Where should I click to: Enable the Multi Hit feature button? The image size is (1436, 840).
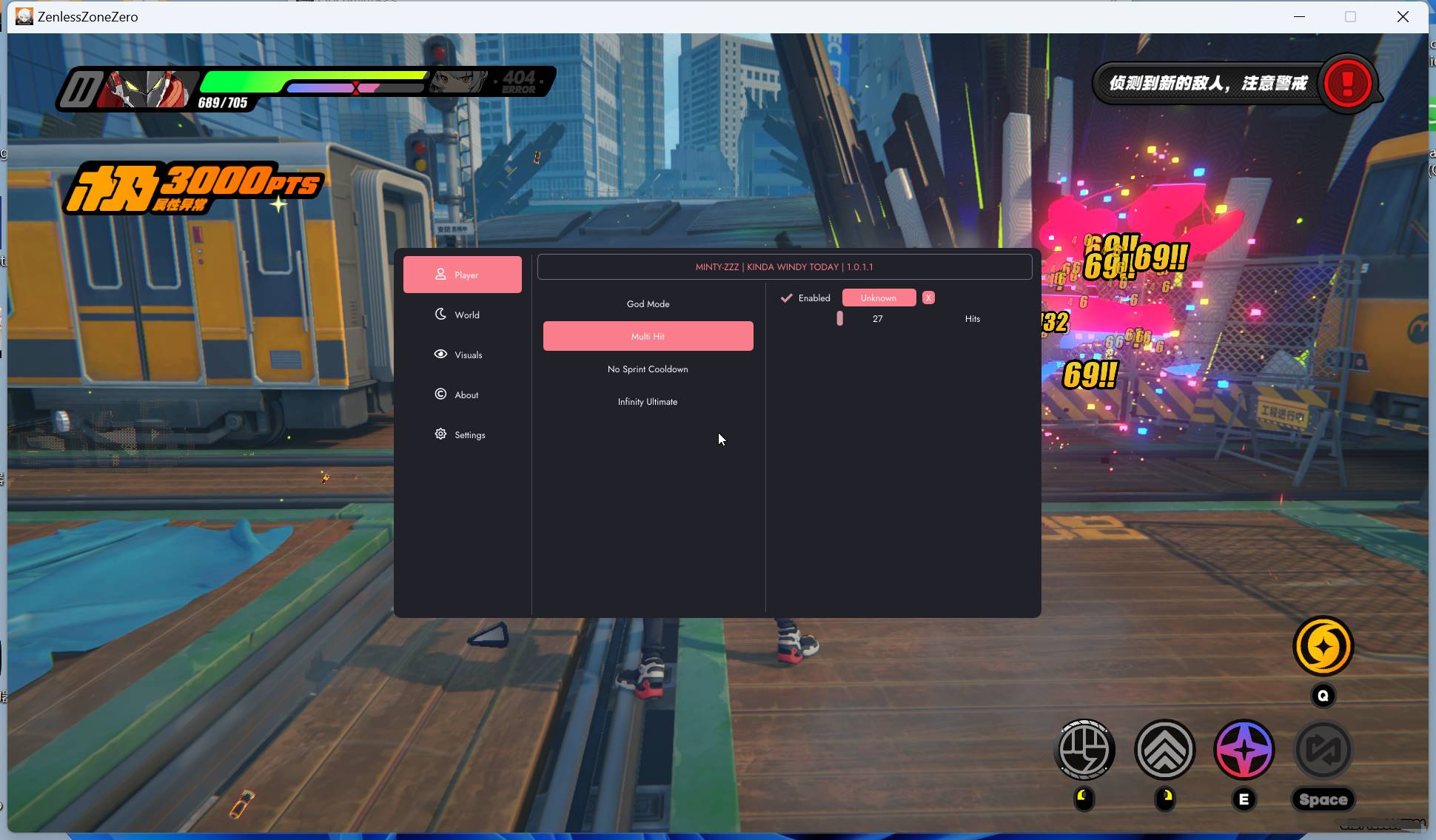648,336
